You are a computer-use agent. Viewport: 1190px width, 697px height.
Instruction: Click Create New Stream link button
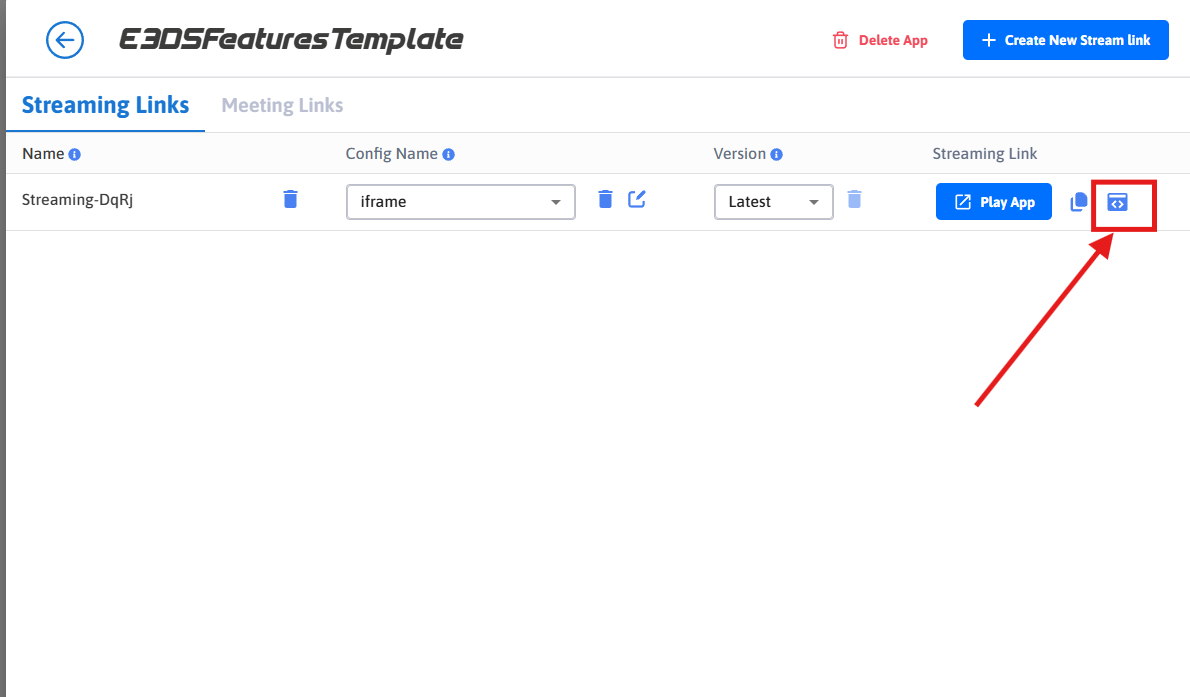tap(1065, 40)
